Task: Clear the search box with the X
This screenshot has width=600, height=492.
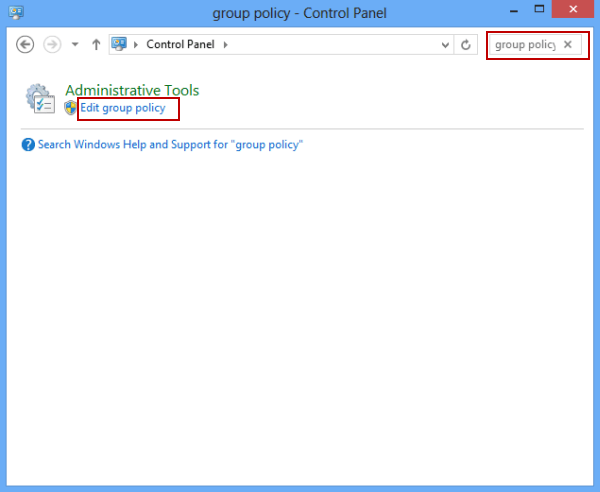Action: point(568,44)
